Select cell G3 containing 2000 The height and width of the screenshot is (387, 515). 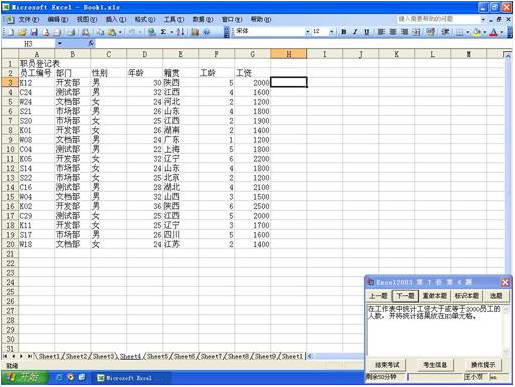(253, 82)
